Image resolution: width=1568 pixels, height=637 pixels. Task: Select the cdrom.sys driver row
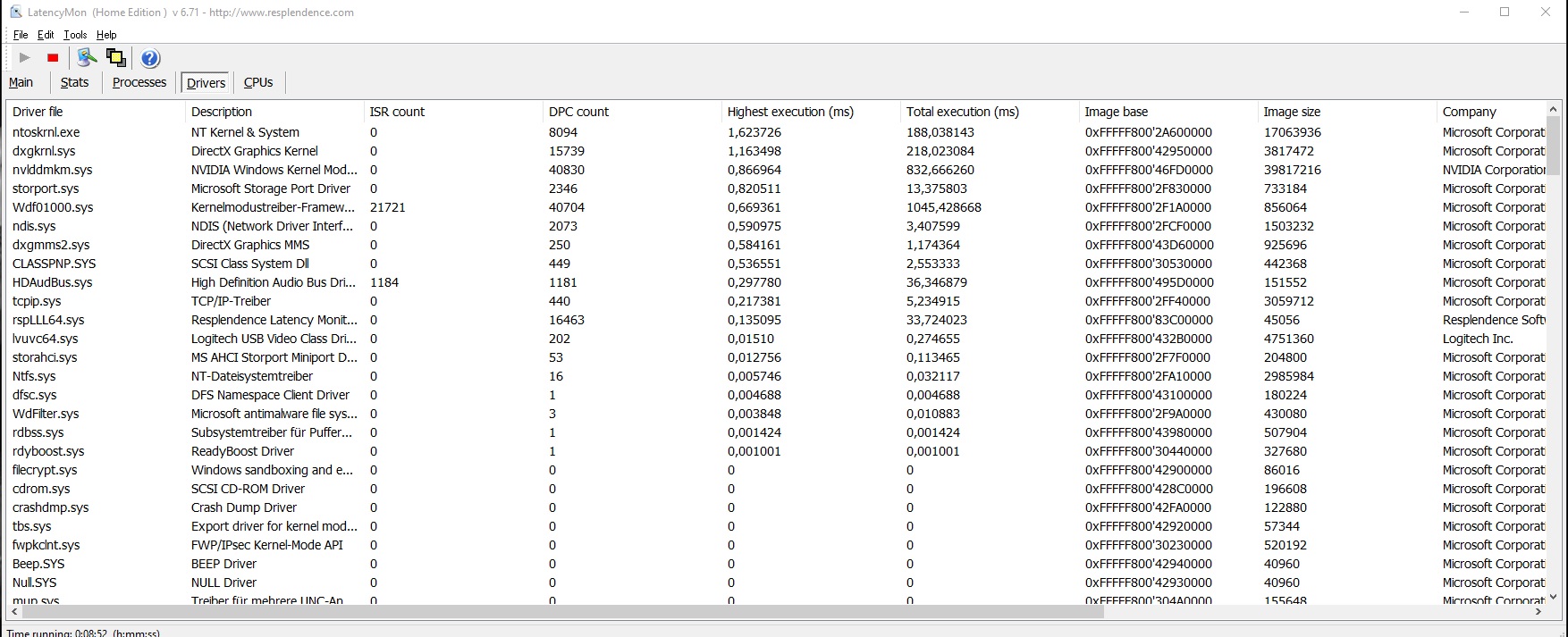[777, 489]
